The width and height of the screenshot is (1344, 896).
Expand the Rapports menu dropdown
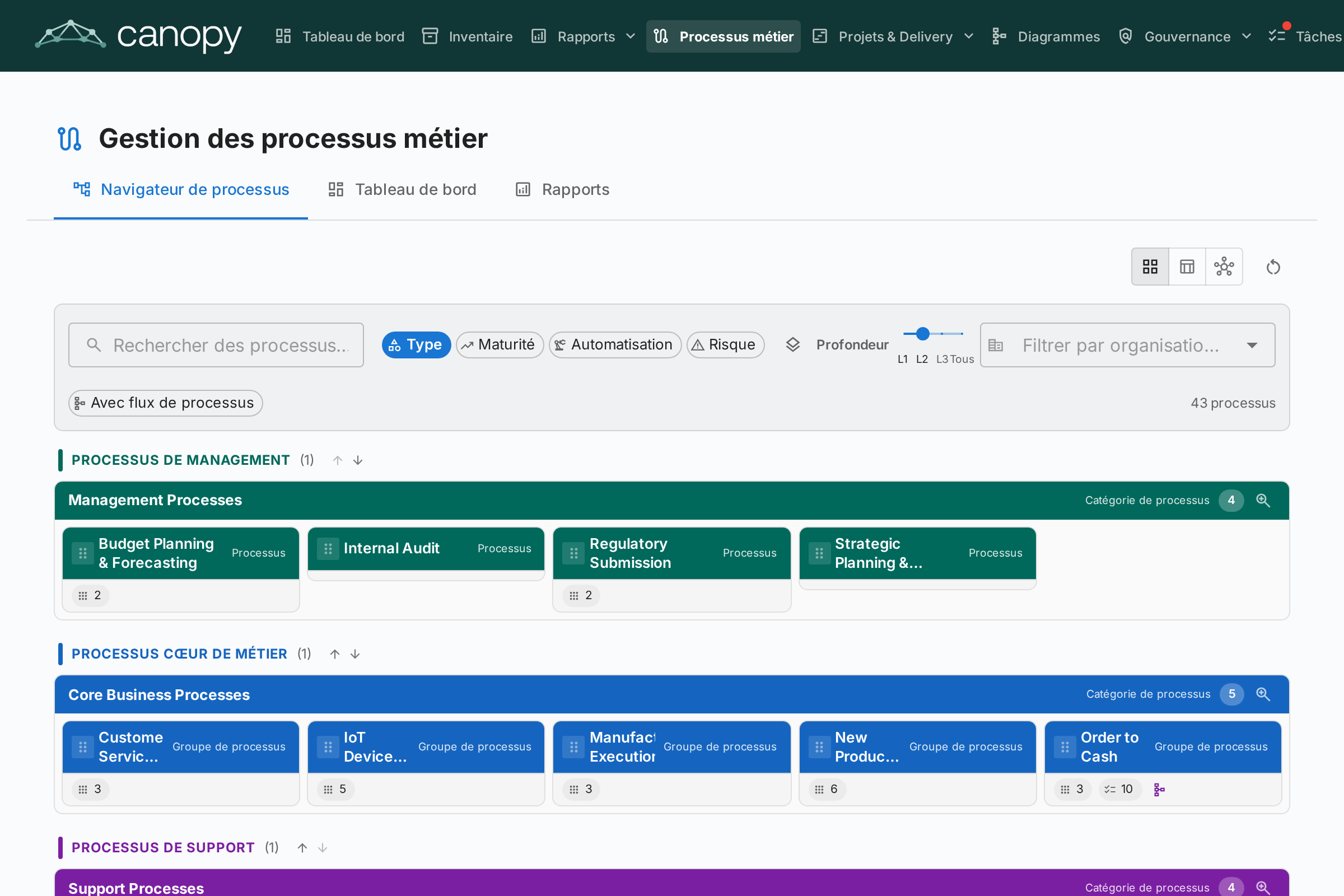click(631, 36)
